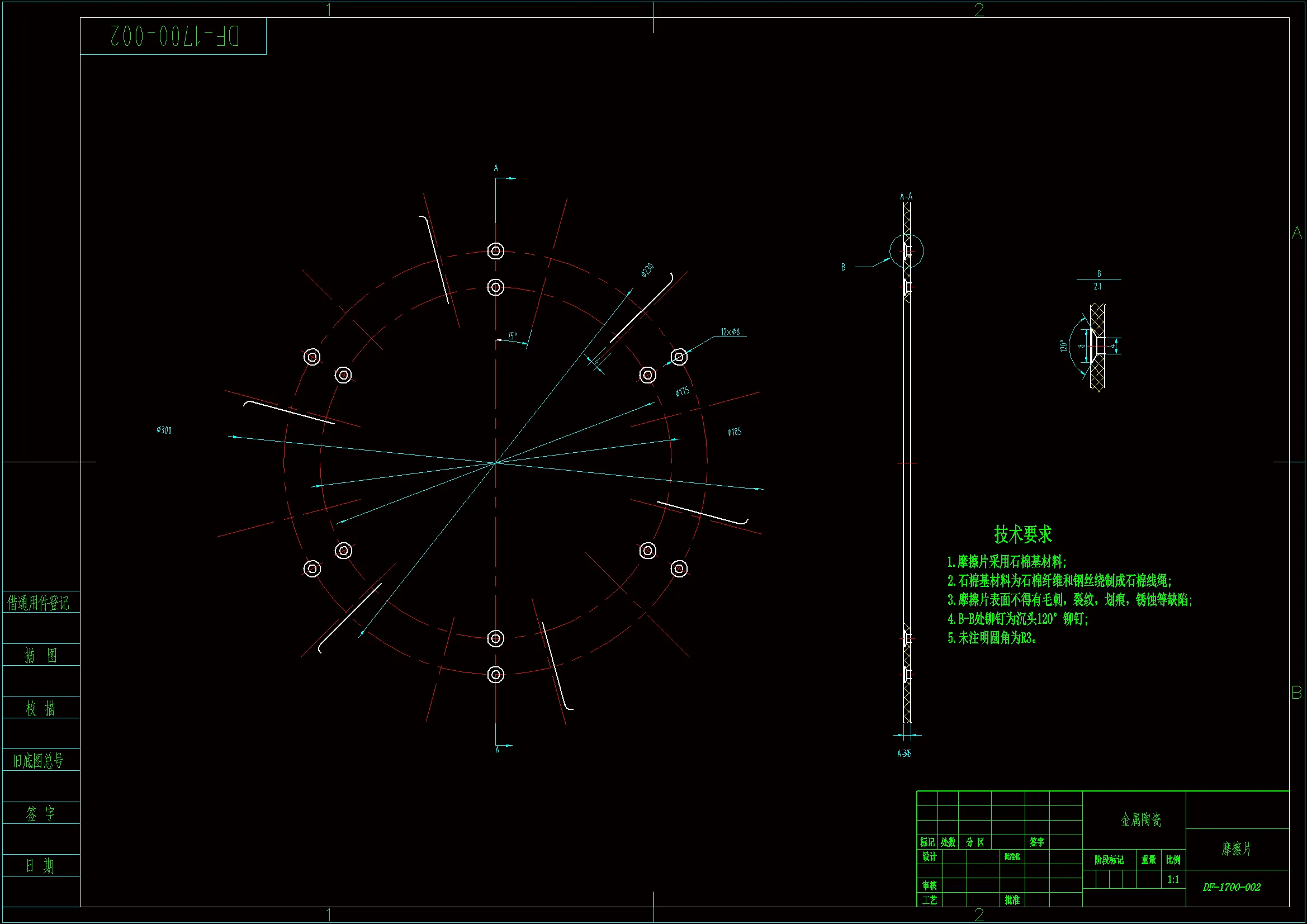Select the 1:1 scale value cell

pos(1173,880)
